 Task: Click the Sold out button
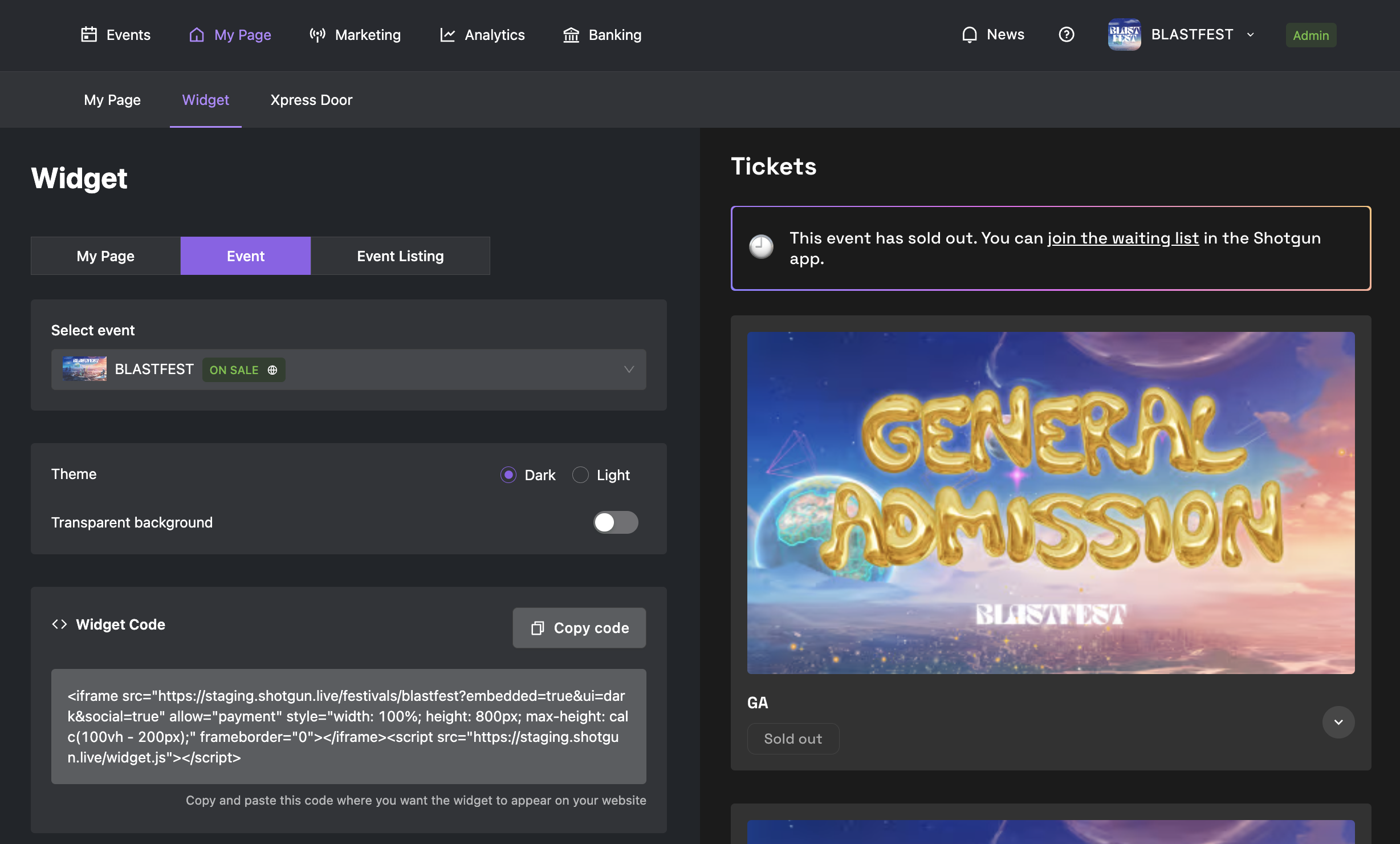point(793,739)
